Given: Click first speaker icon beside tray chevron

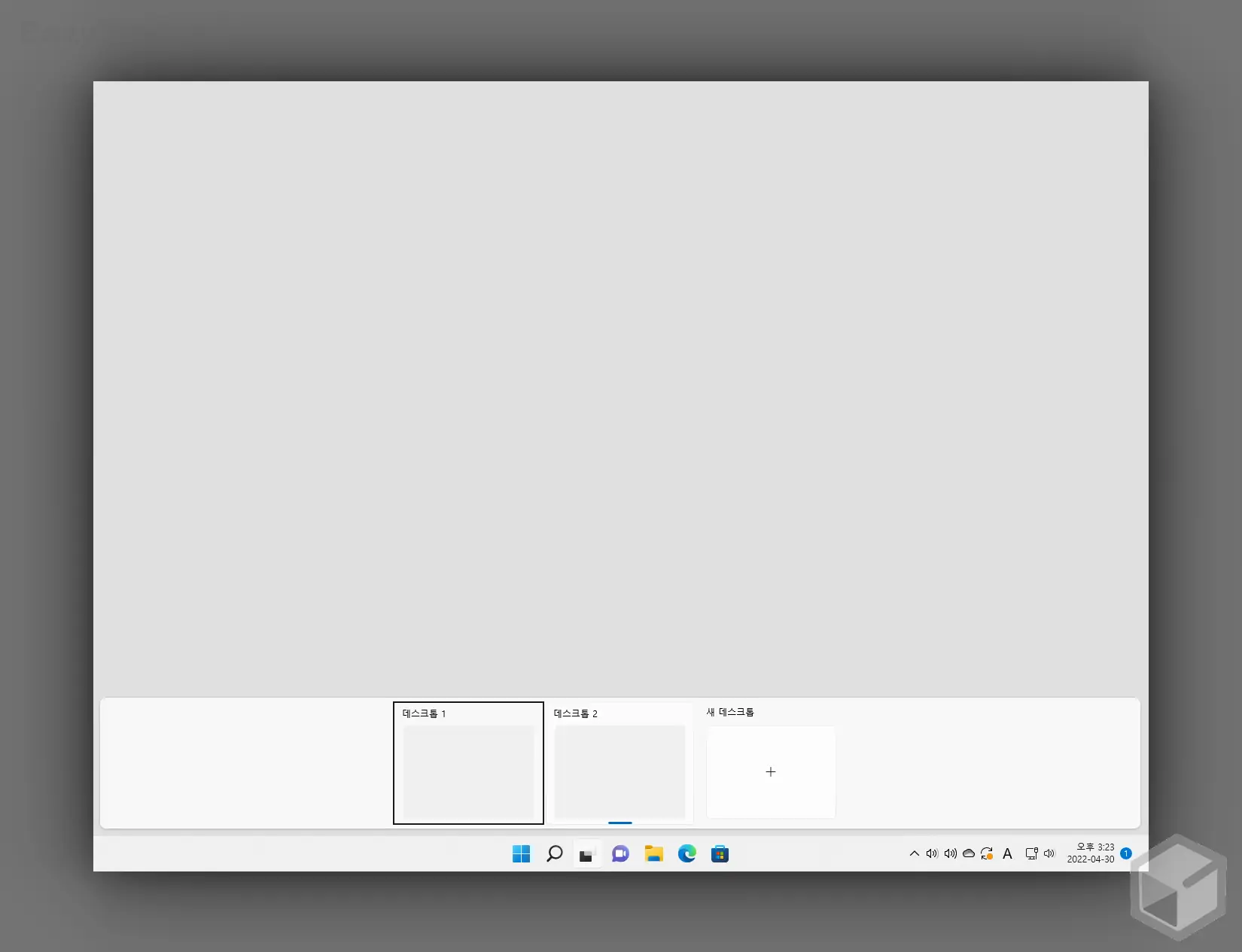Looking at the screenshot, I should coord(932,853).
